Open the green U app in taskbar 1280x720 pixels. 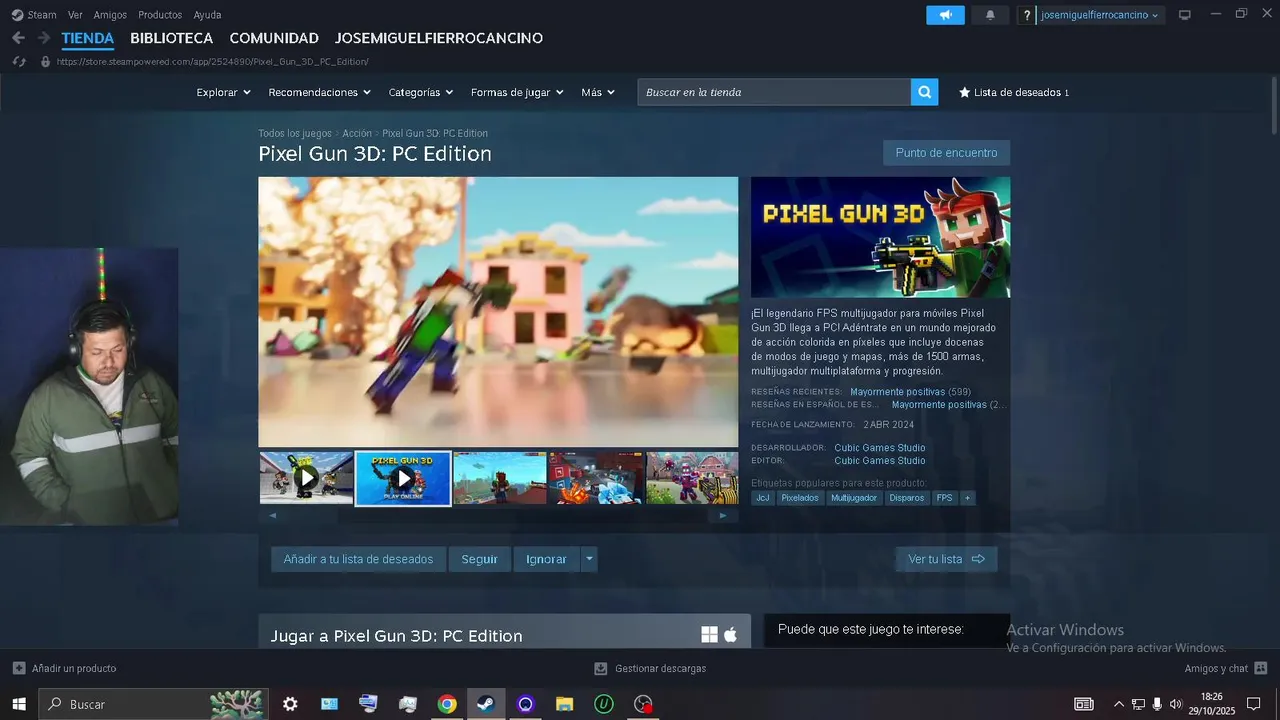[x=604, y=704]
